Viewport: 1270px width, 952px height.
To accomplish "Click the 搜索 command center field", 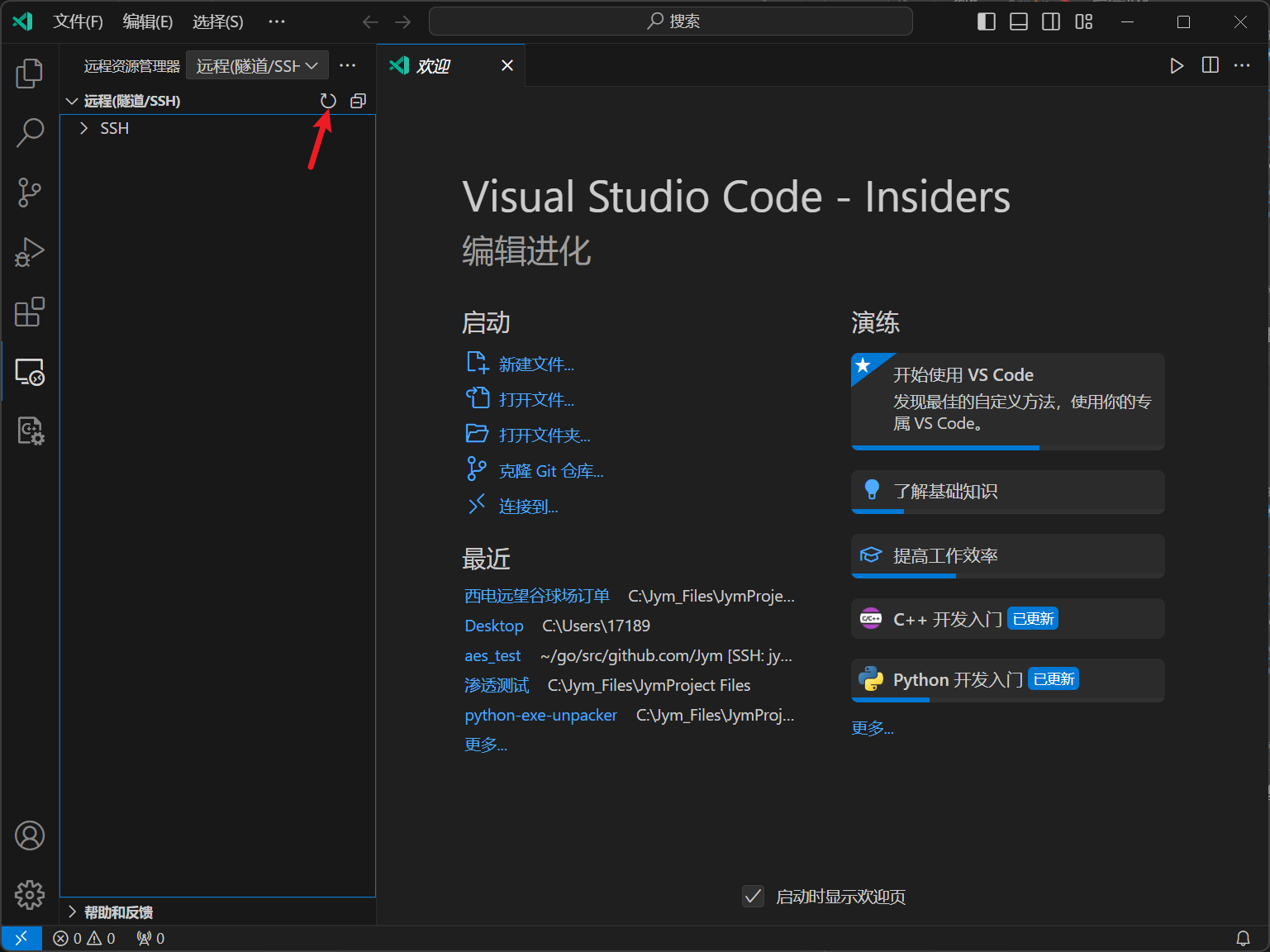I will coord(671,21).
